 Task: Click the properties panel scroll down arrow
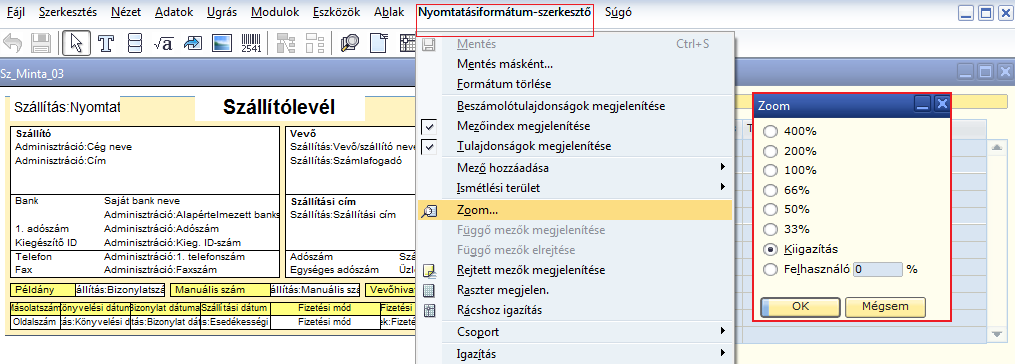[x=997, y=333]
